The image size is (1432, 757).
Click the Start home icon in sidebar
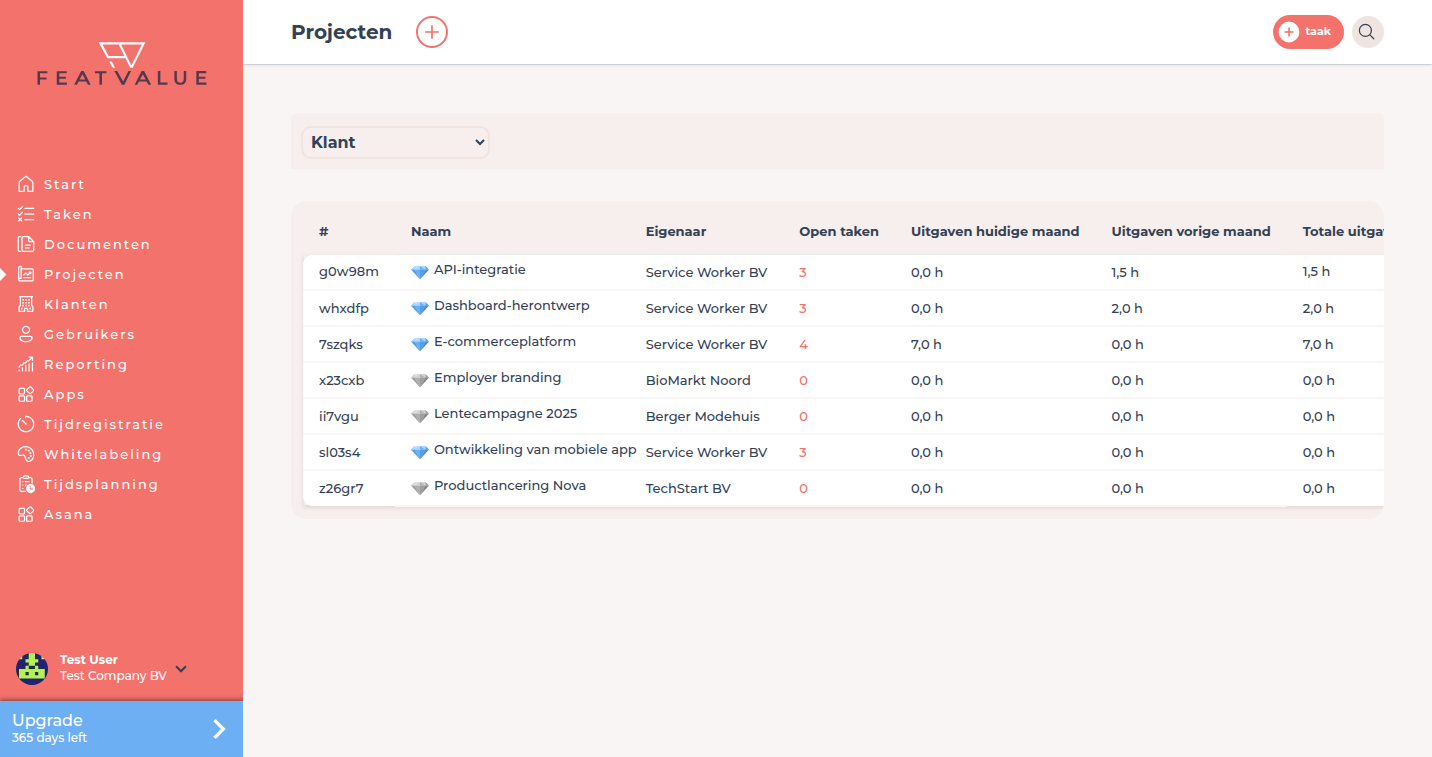(26, 184)
